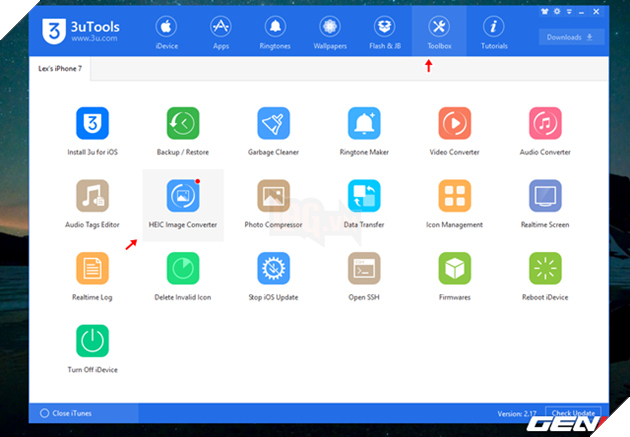Go to the Apps section

[221, 32]
